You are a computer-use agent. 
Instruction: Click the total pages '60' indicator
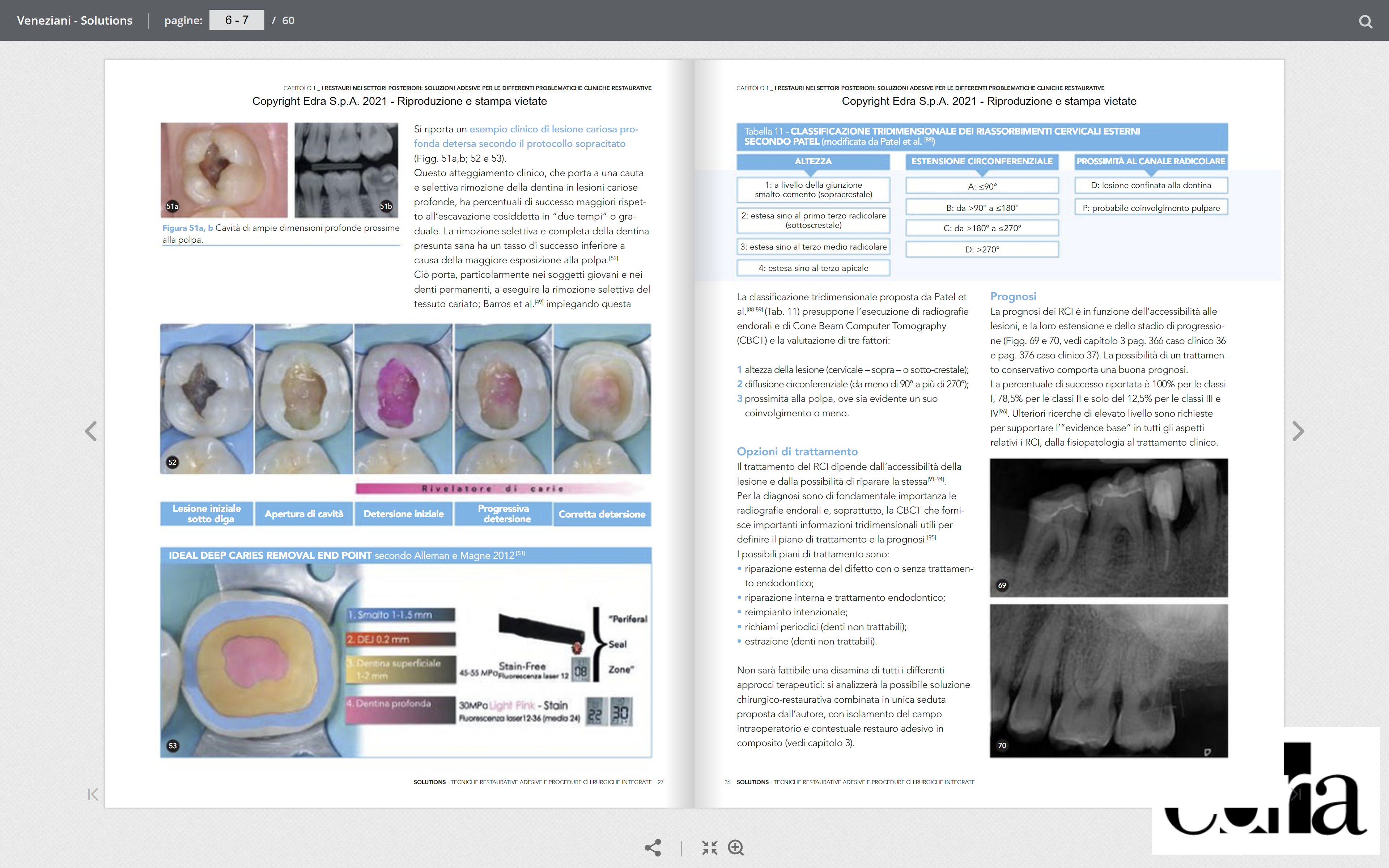tap(288, 21)
